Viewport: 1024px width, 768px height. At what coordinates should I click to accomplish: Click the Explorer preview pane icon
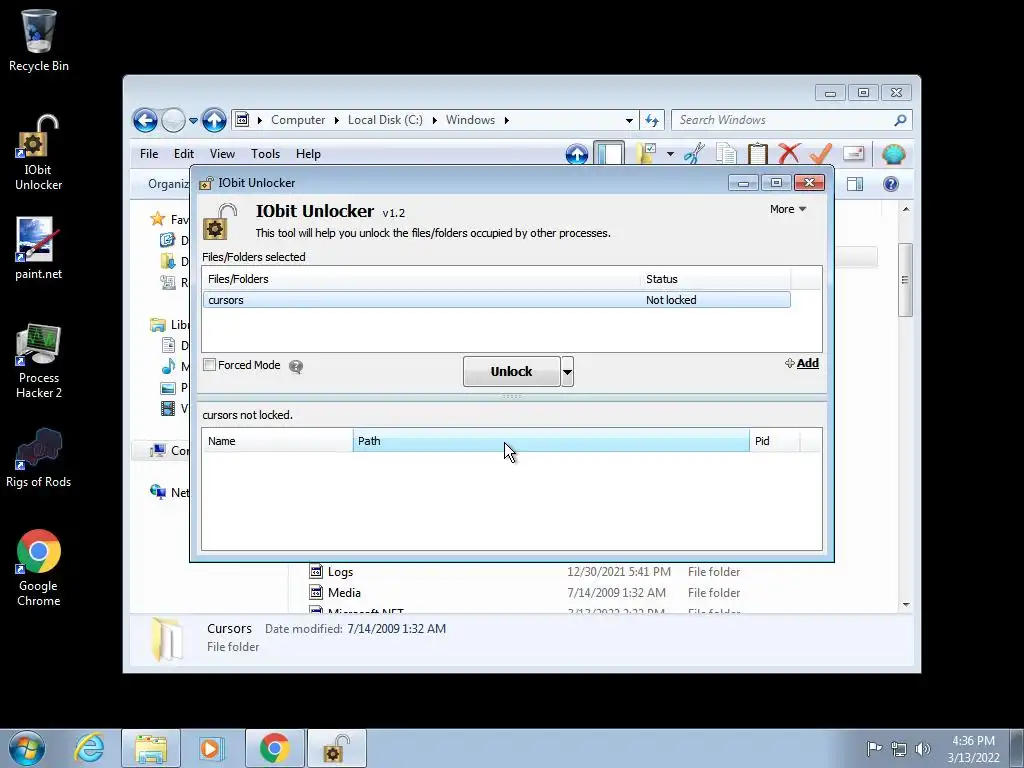pos(855,184)
